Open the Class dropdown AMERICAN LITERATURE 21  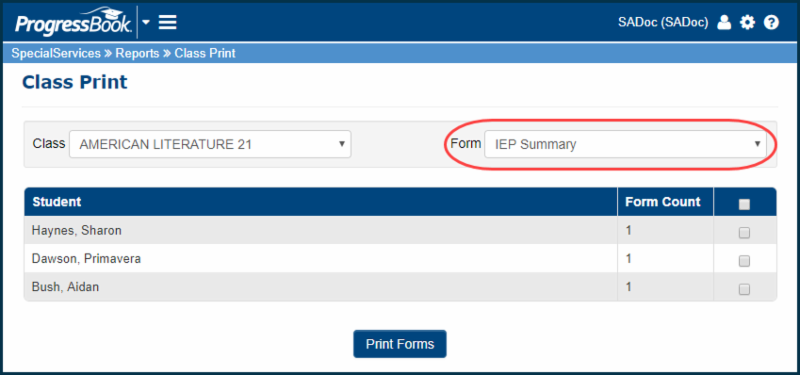[x=210, y=144]
